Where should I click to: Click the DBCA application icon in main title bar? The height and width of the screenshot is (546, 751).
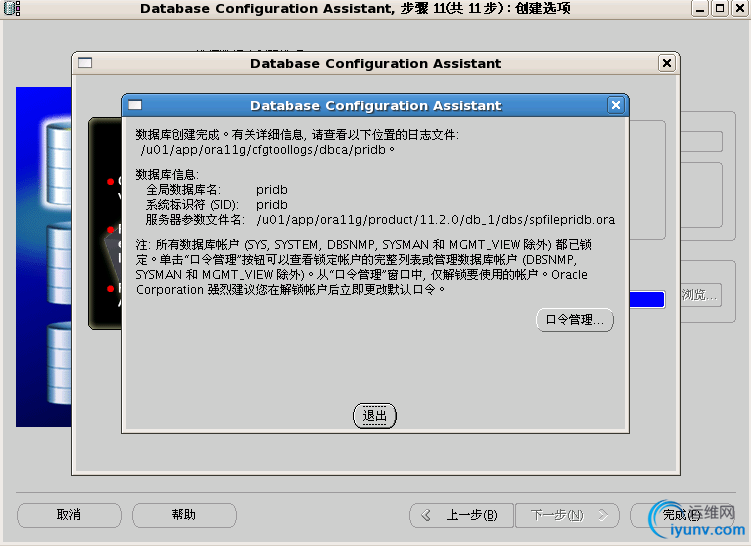click(x=11, y=8)
